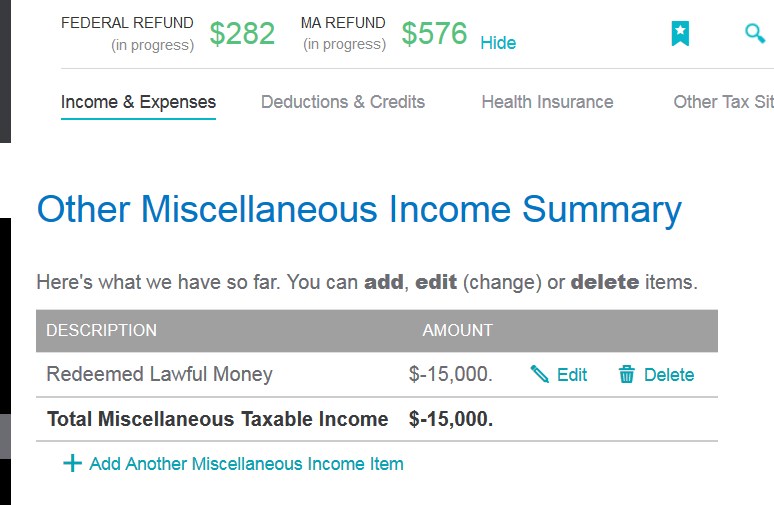
Task: Click the AMOUNT column header
Action: [x=457, y=330]
